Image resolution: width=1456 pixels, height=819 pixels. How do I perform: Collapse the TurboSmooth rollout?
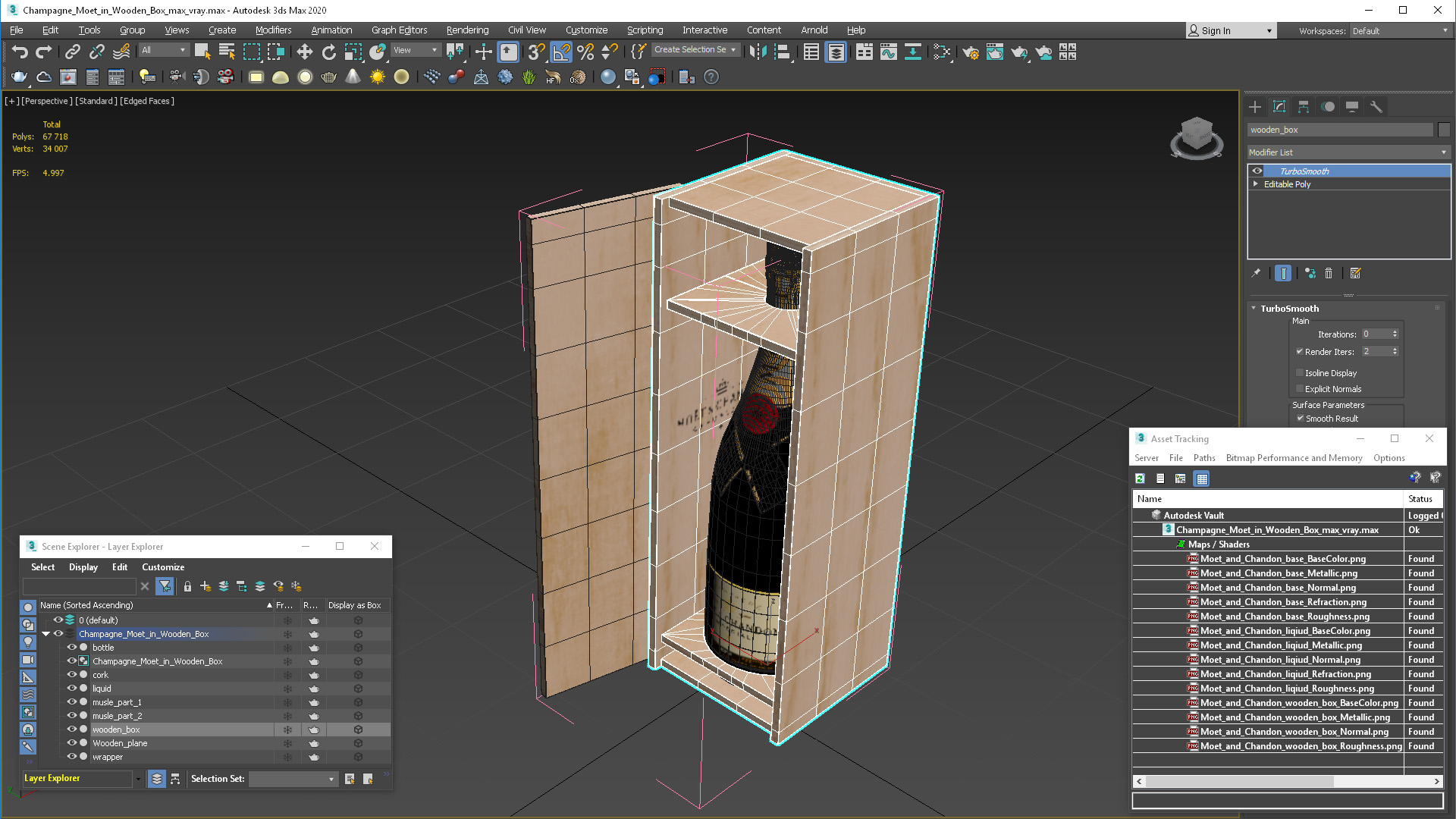tap(1254, 309)
